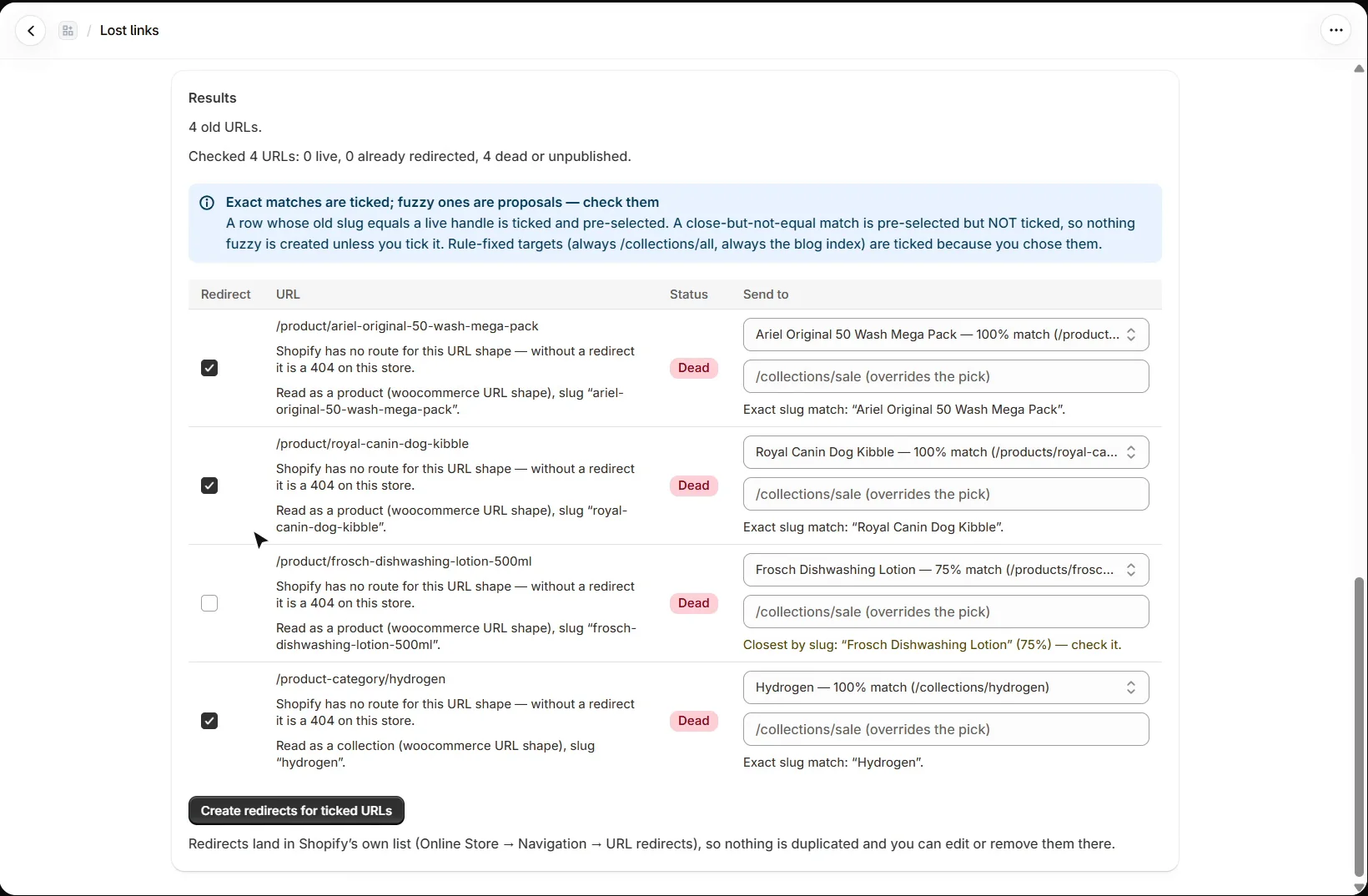Click override field in the Frosch row
The height and width of the screenshot is (896, 1368).
[946, 612]
